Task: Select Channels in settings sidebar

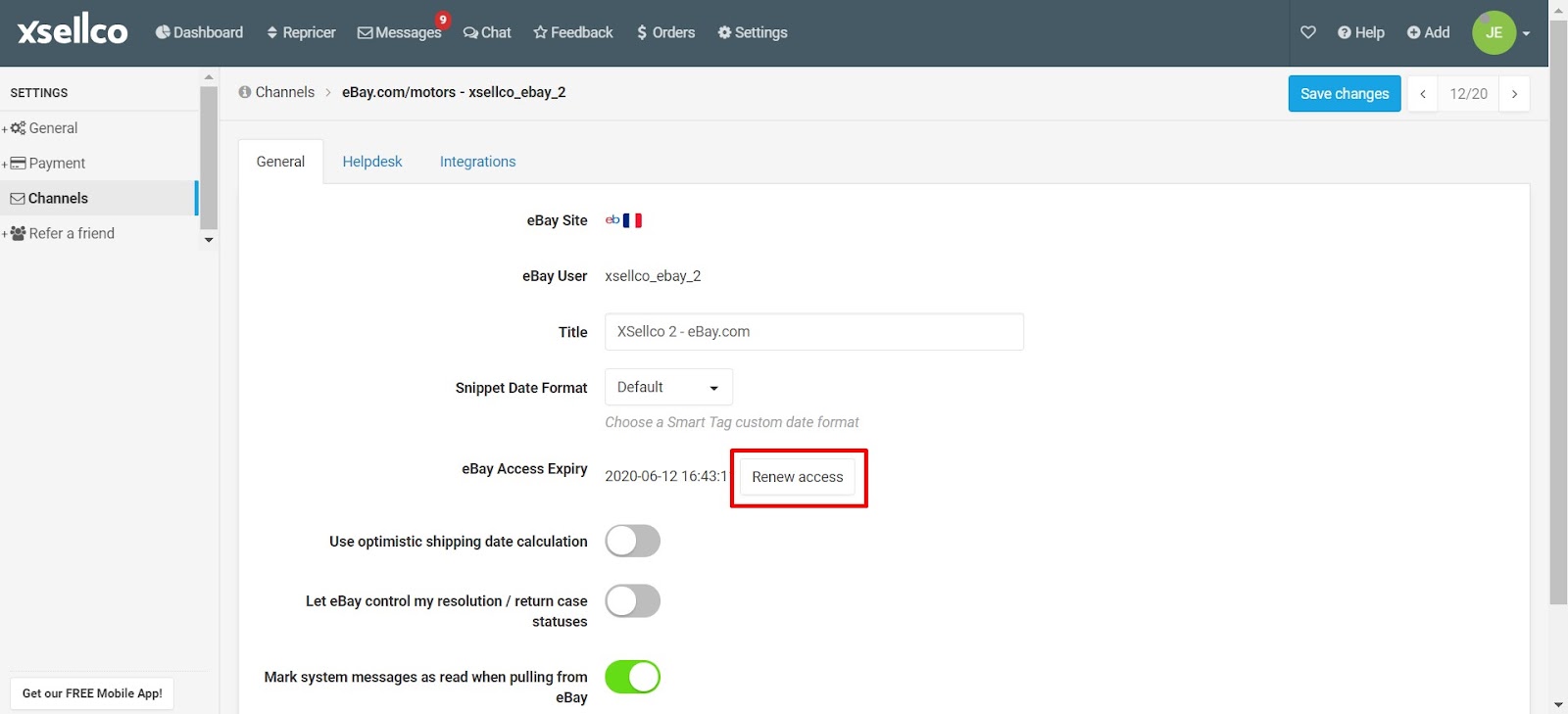Action: click(x=98, y=198)
